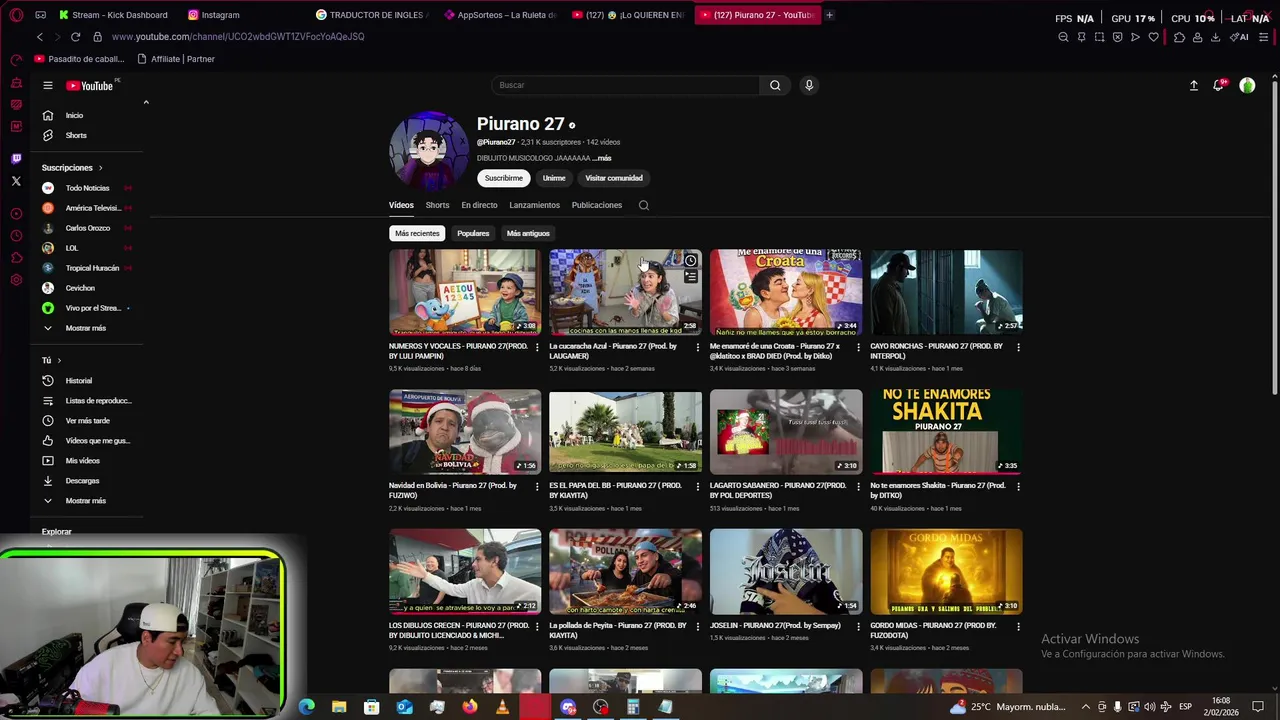The image size is (1280, 720).
Task: Expand channel description ...más
Action: pos(601,158)
